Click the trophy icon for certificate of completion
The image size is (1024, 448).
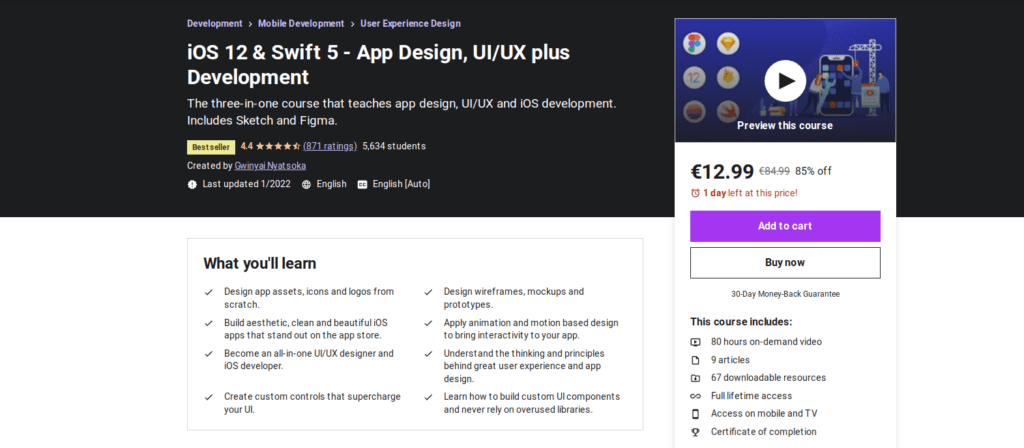tap(696, 432)
